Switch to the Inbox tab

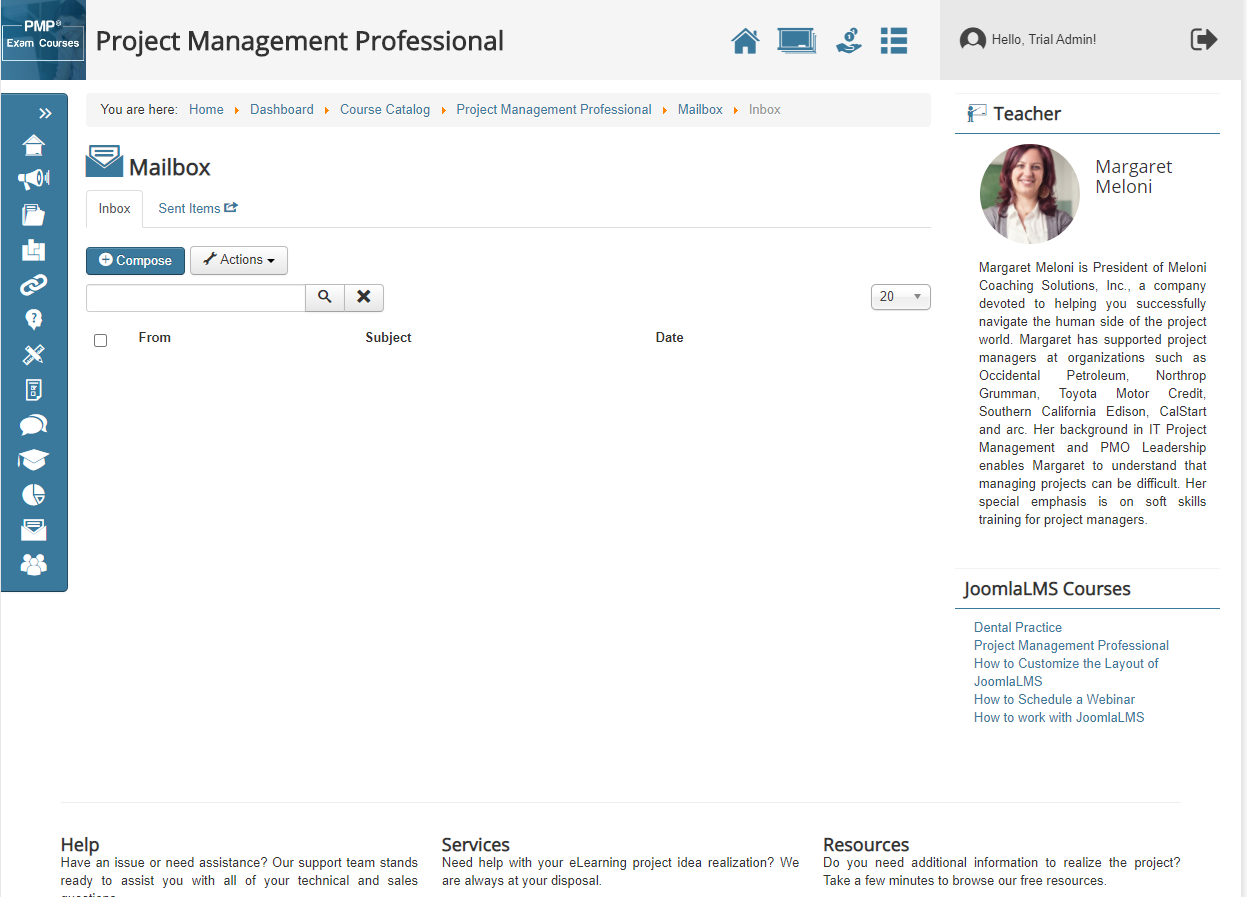click(x=115, y=209)
